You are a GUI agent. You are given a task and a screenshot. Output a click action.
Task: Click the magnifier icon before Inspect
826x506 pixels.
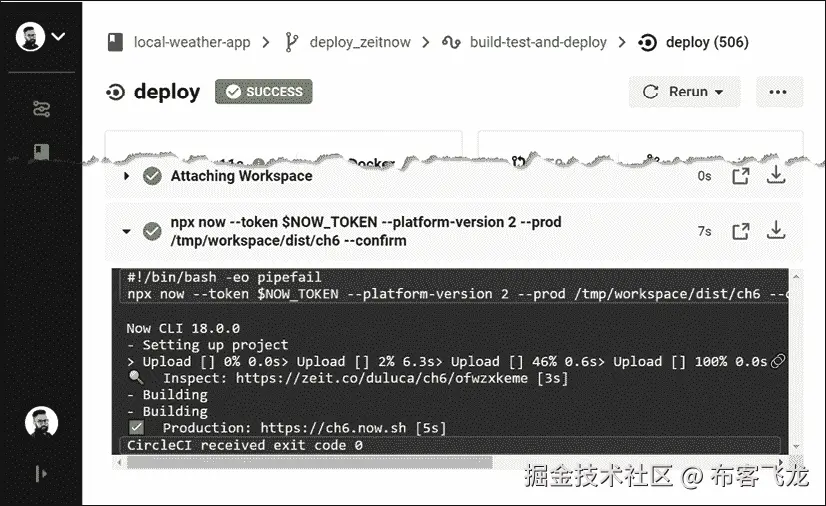(136, 377)
